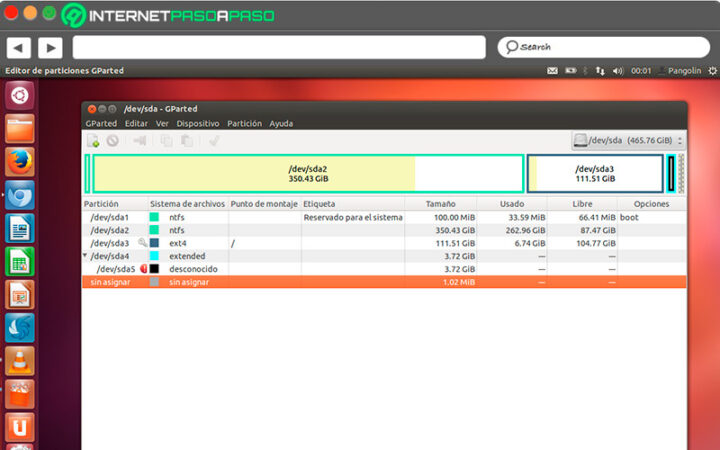Open the Partición menu
Screen dimensions: 720x450
[x=244, y=123]
